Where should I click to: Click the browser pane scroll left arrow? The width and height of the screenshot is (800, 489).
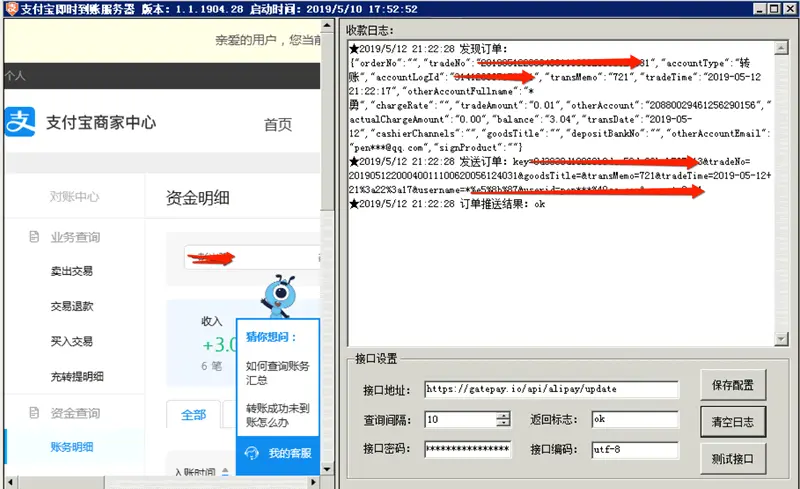pos(10,482)
